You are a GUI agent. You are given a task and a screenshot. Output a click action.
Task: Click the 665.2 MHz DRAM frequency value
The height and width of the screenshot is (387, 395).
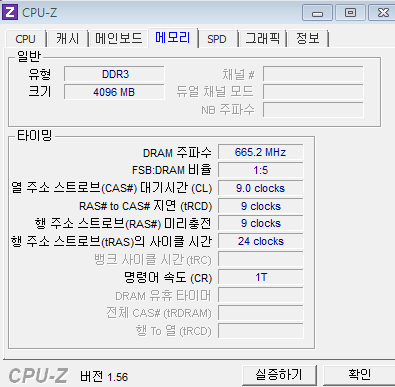point(261,152)
